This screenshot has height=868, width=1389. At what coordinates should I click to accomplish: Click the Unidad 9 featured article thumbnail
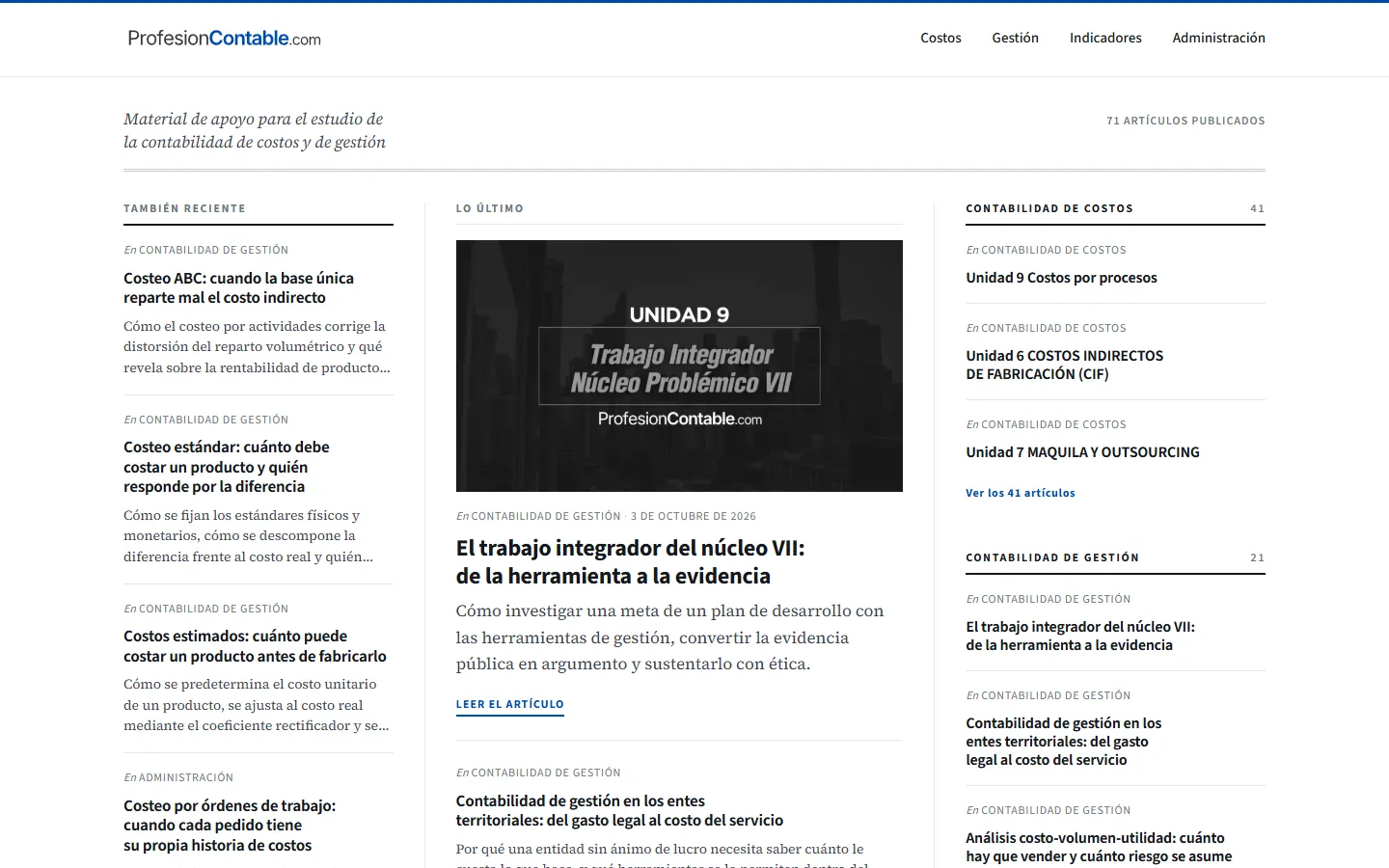click(679, 366)
